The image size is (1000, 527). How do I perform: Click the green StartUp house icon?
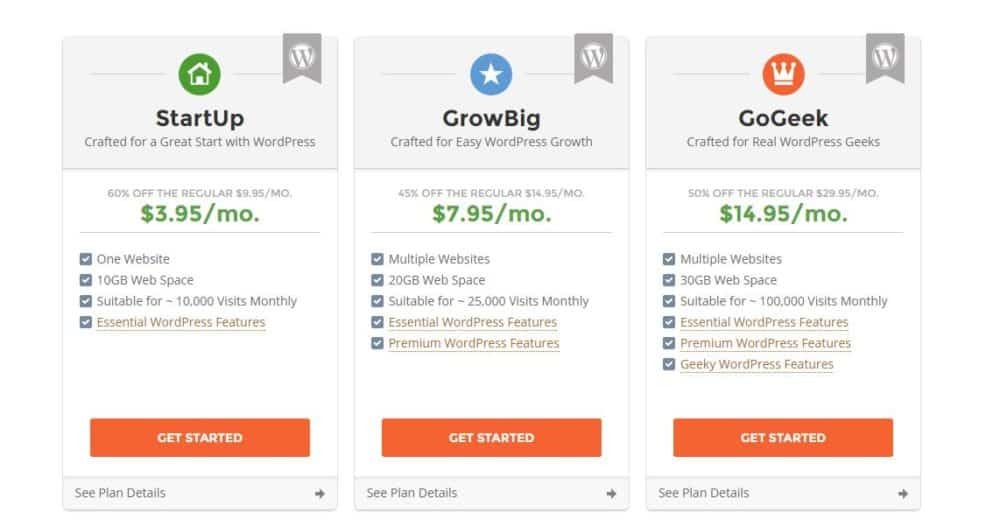click(x=199, y=73)
